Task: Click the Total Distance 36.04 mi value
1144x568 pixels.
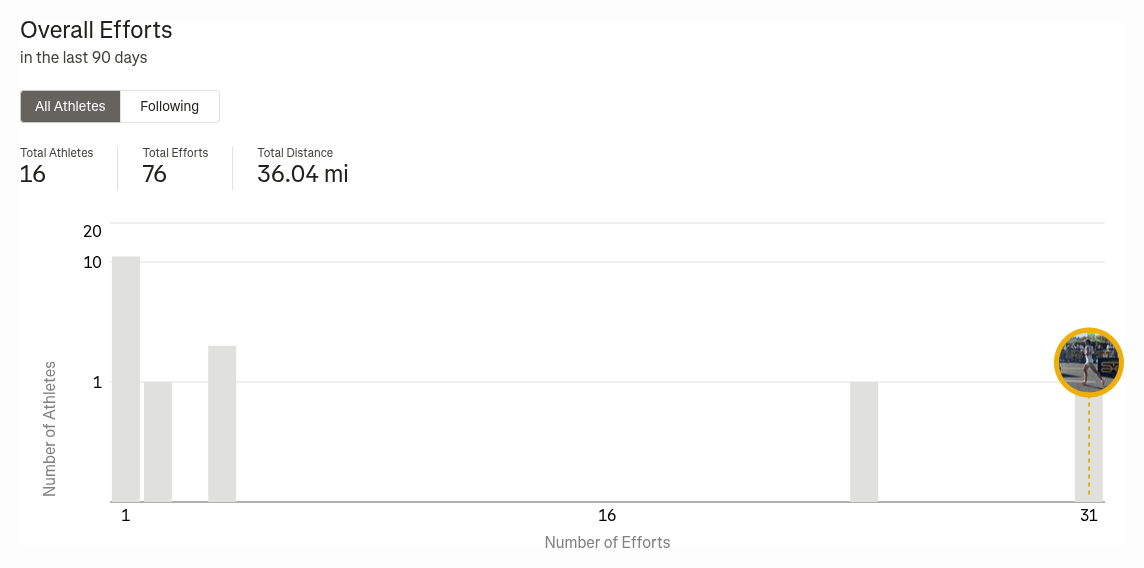Action: tap(303, 174)
